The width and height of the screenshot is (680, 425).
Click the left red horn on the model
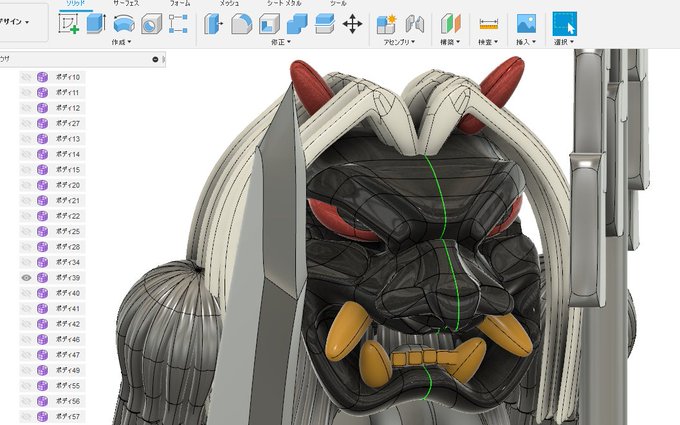(x=310, y=85)
